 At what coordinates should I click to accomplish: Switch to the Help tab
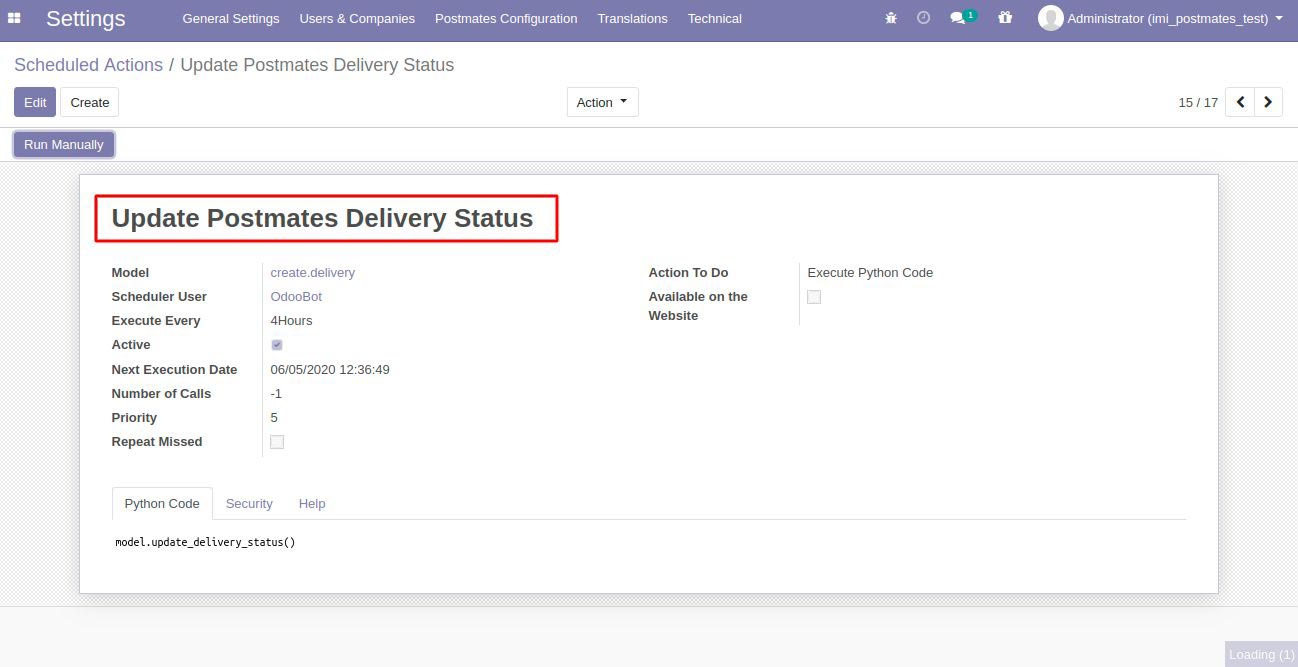click(x=312, y=503)
